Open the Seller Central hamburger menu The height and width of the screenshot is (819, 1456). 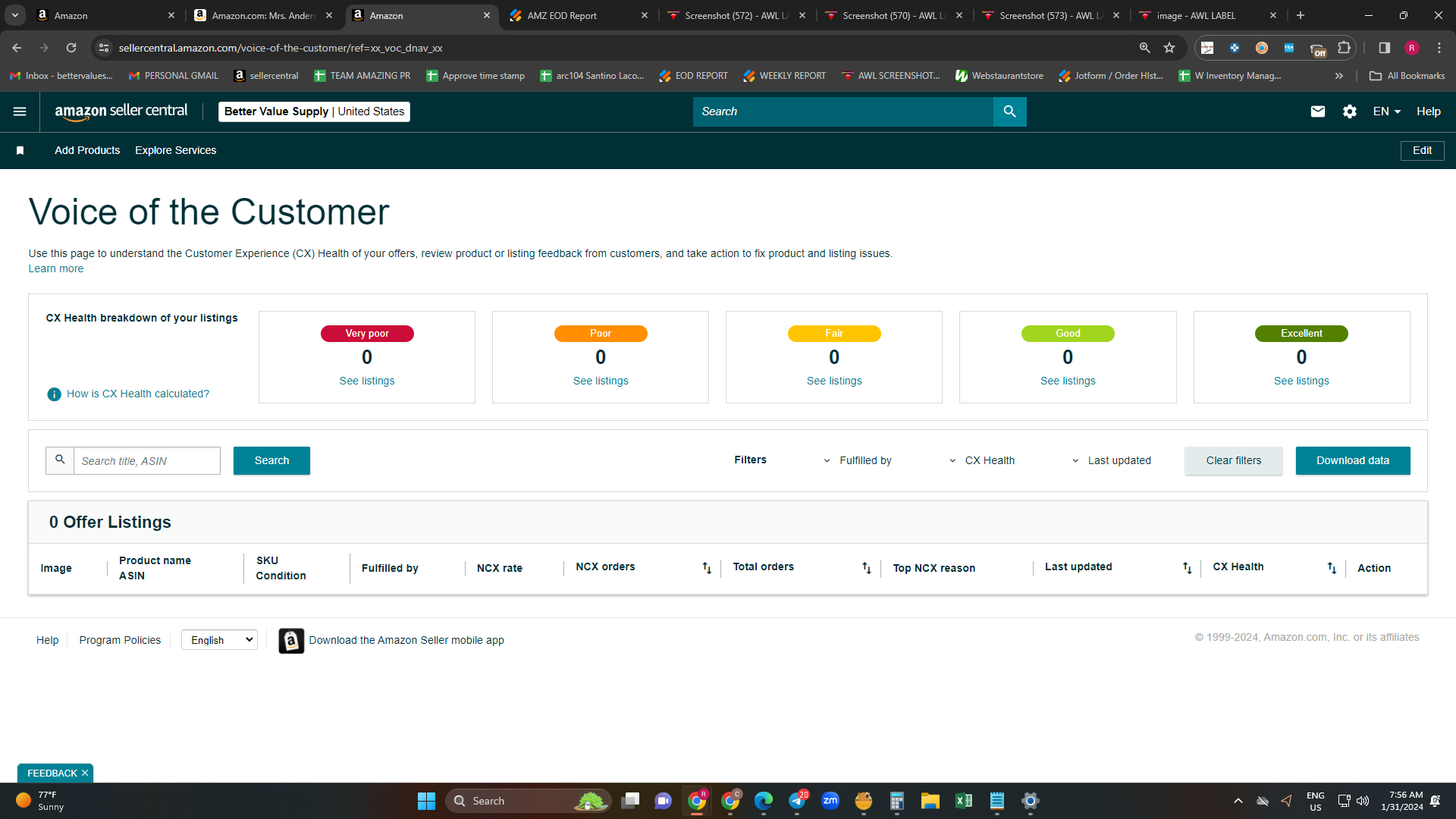click(20, 111)
